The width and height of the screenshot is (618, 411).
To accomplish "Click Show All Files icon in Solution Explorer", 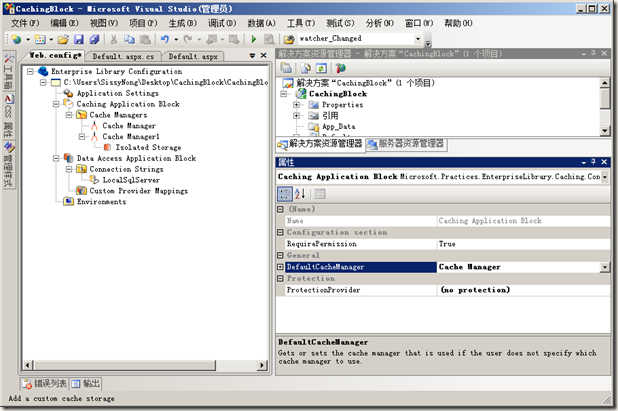I will [x=305, y=68].
